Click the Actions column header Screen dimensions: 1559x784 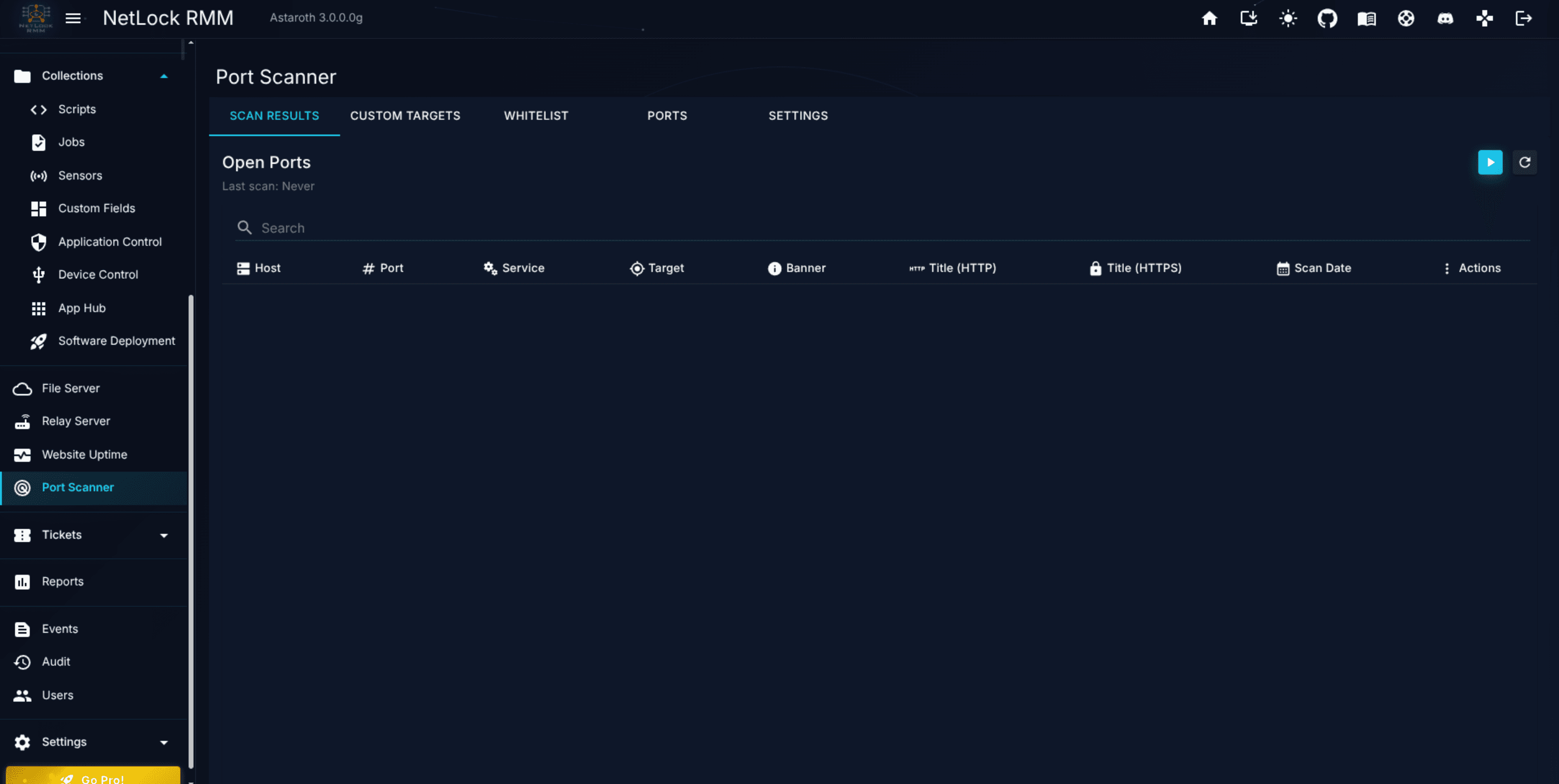tap(1471, 268)
